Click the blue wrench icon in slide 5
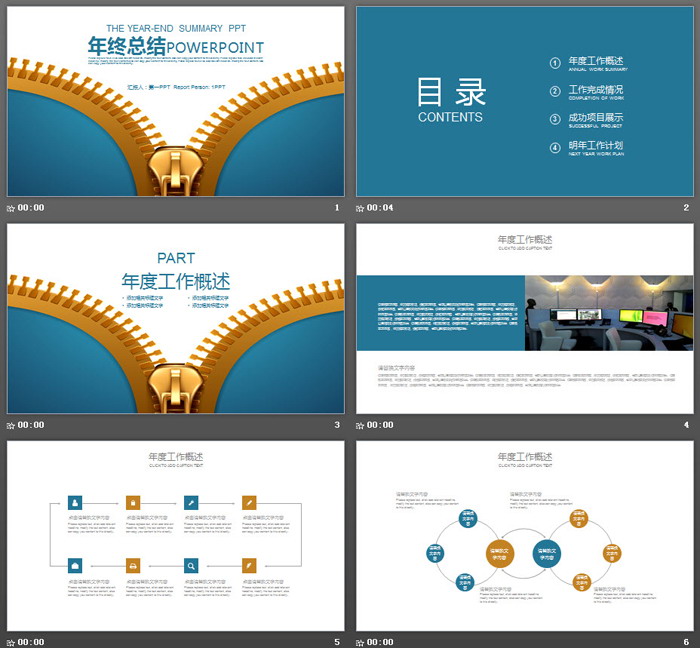 [x=191, y=502]
